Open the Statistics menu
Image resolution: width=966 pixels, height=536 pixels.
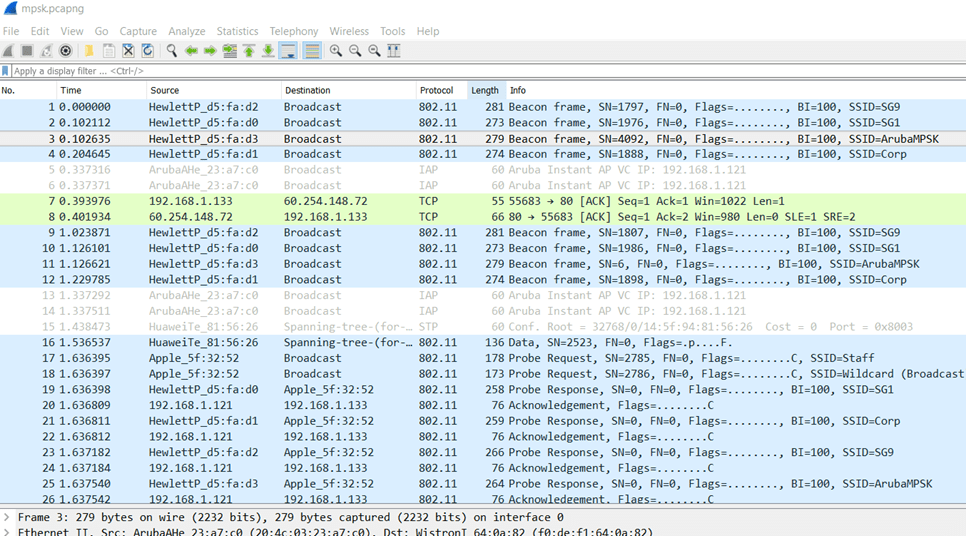237,31
